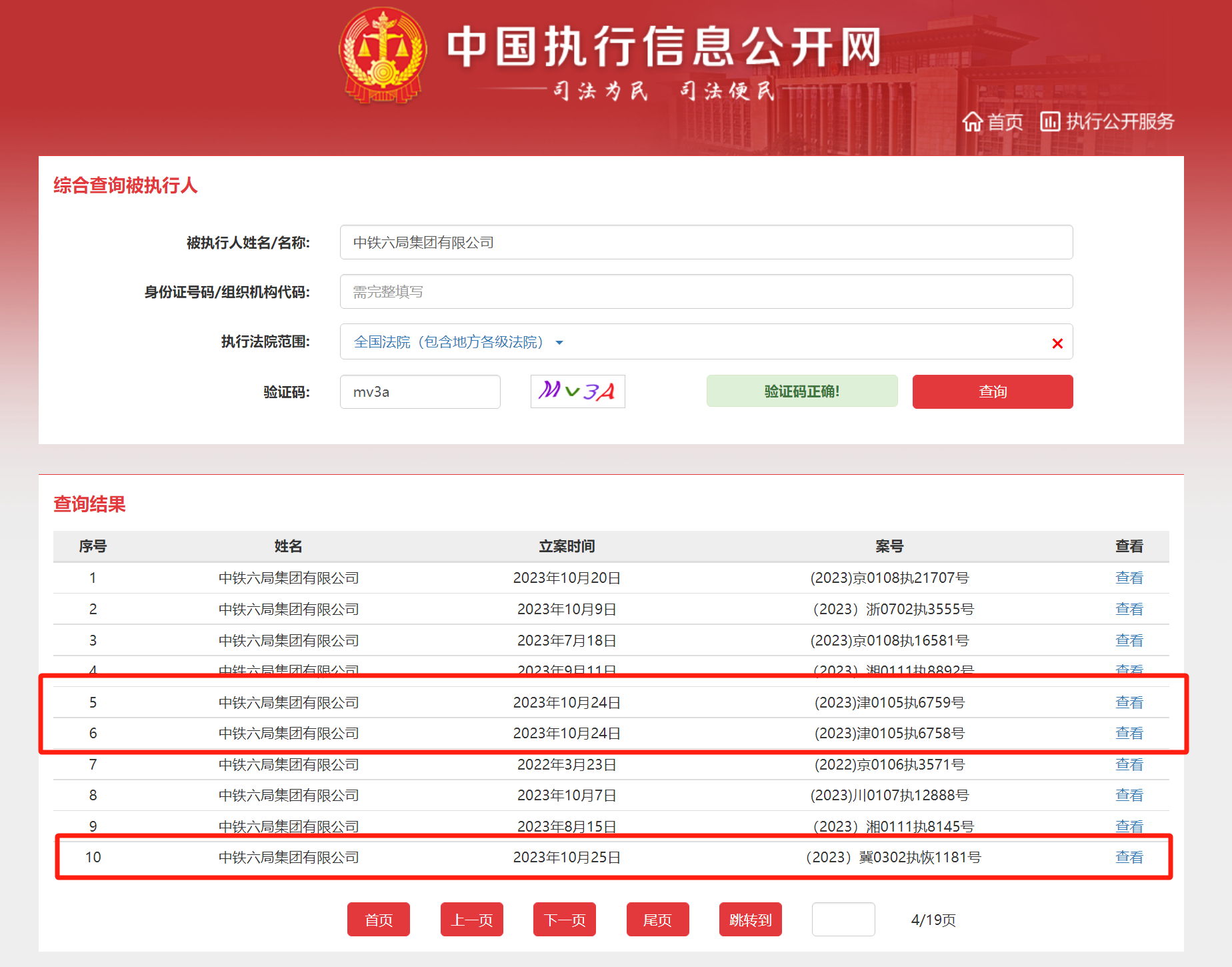Click the date 2022年3月23日
Viewport: 1232px width, 967px height.
[567, 764]
